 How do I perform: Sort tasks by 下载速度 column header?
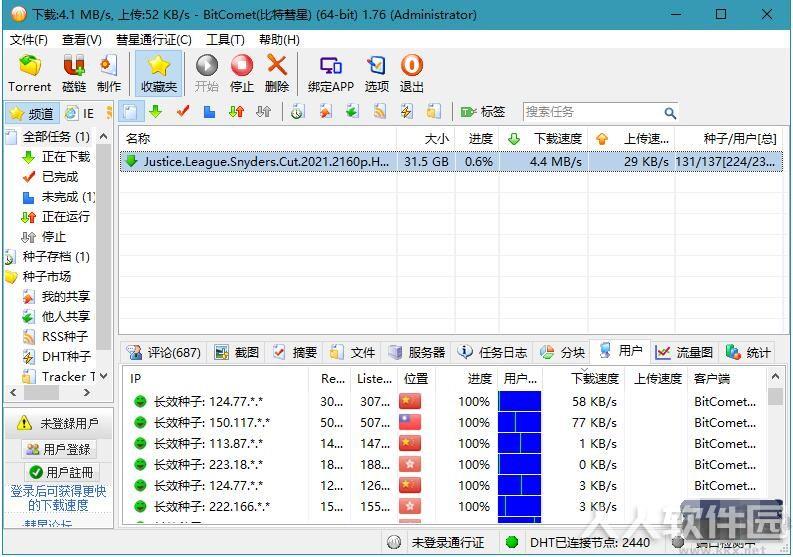point(543,139)
